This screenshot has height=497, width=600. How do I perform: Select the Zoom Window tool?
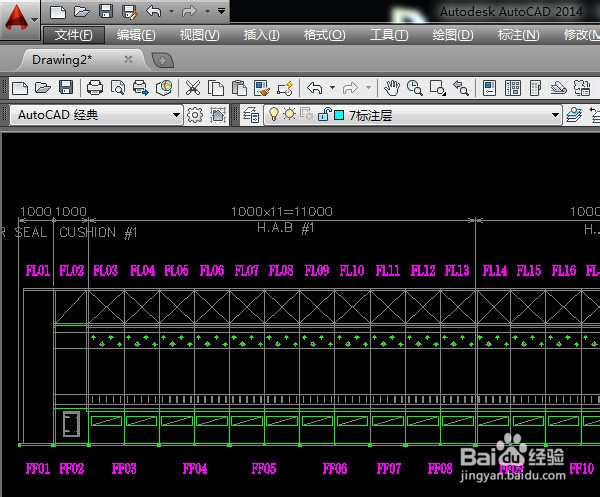coord(438,88)
